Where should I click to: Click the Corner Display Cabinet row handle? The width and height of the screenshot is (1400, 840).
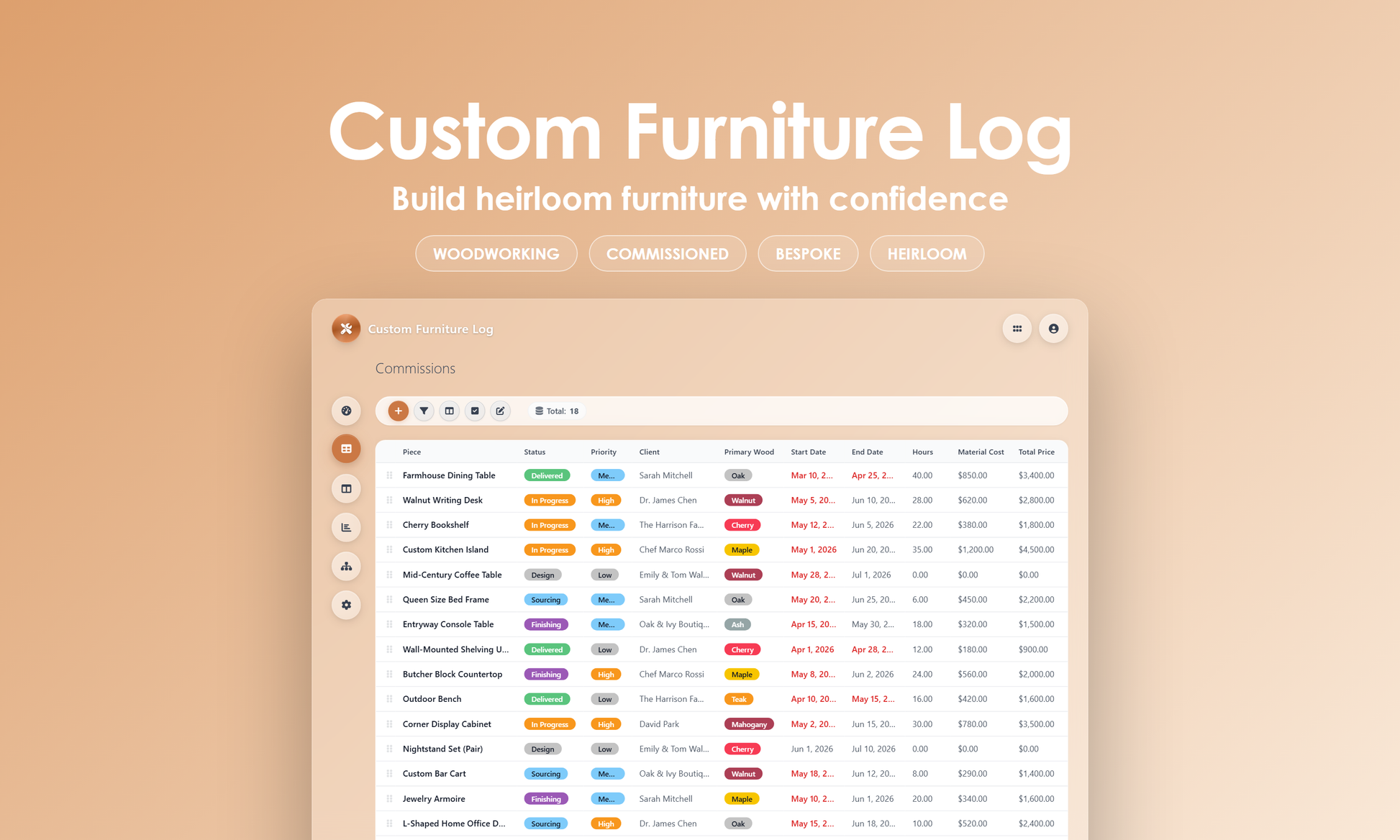[389, 724]
